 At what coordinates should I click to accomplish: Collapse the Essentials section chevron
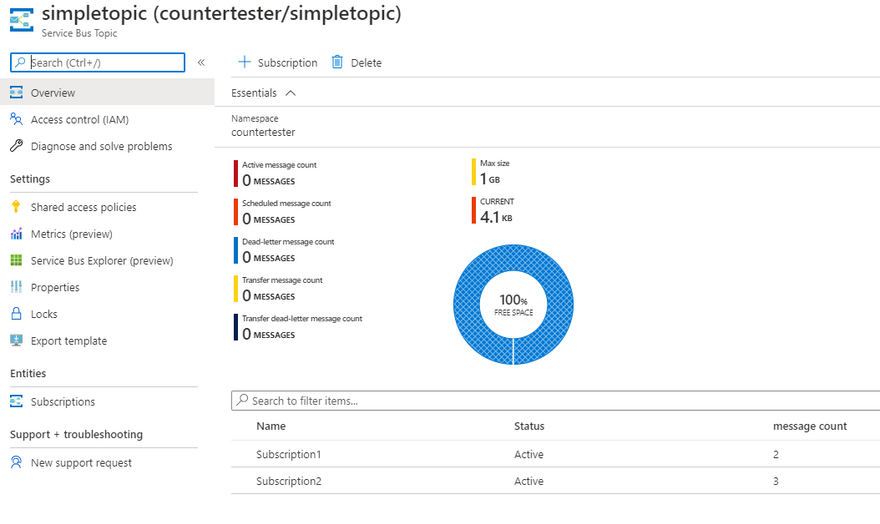(290, 93)
